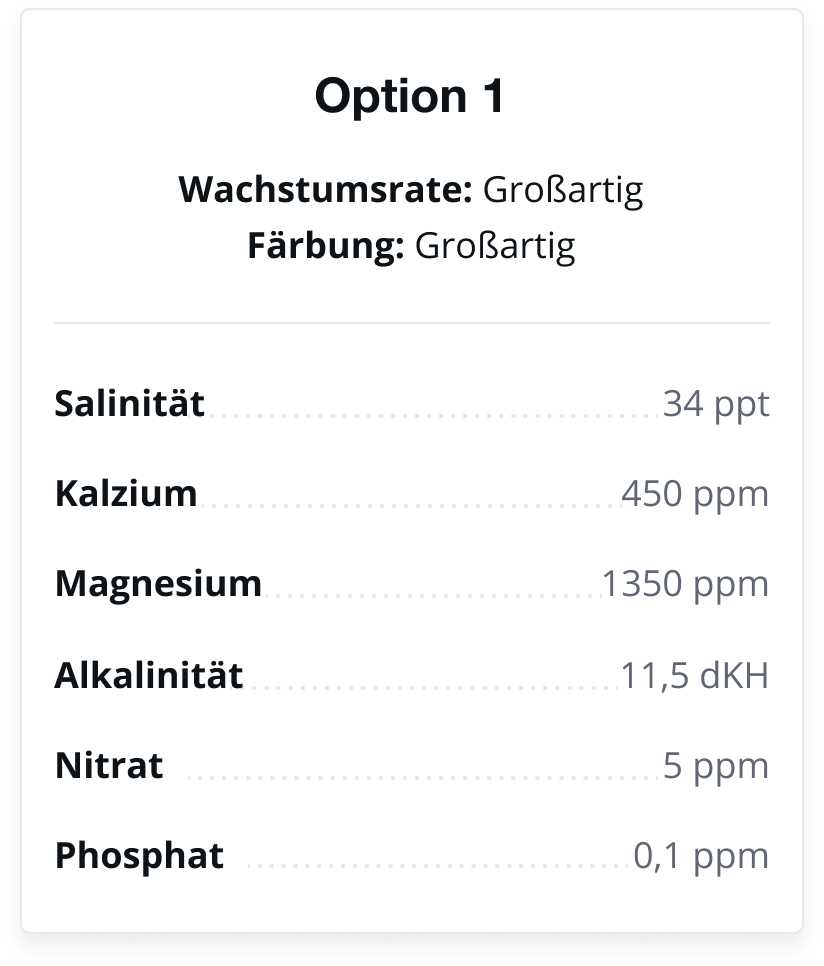
Task: Click the Salinität label
Action: tap(129, 404)
